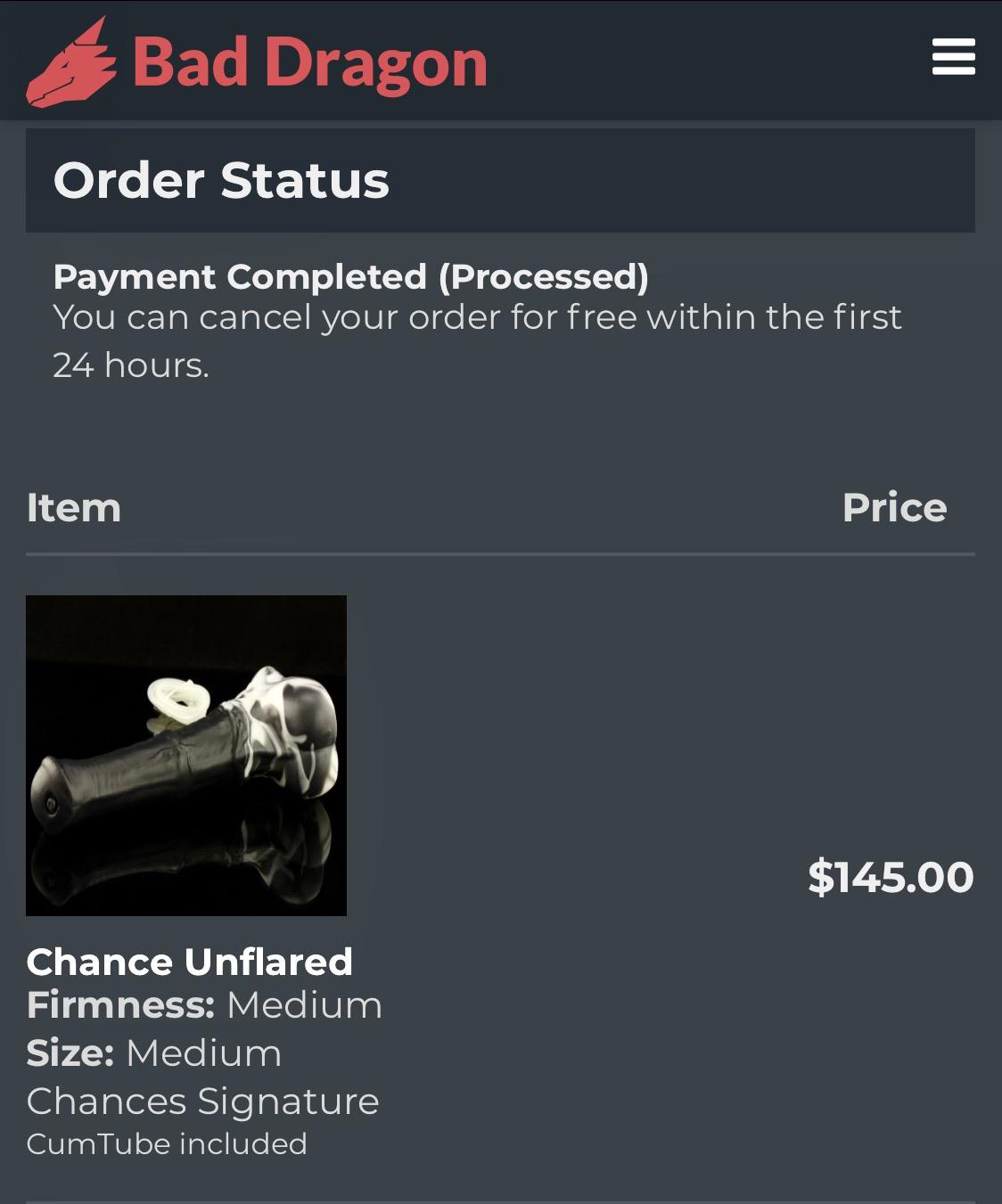
Task: Select the Size: Medium detail line
Action: pyautogui.click(x=153, y=1053)
